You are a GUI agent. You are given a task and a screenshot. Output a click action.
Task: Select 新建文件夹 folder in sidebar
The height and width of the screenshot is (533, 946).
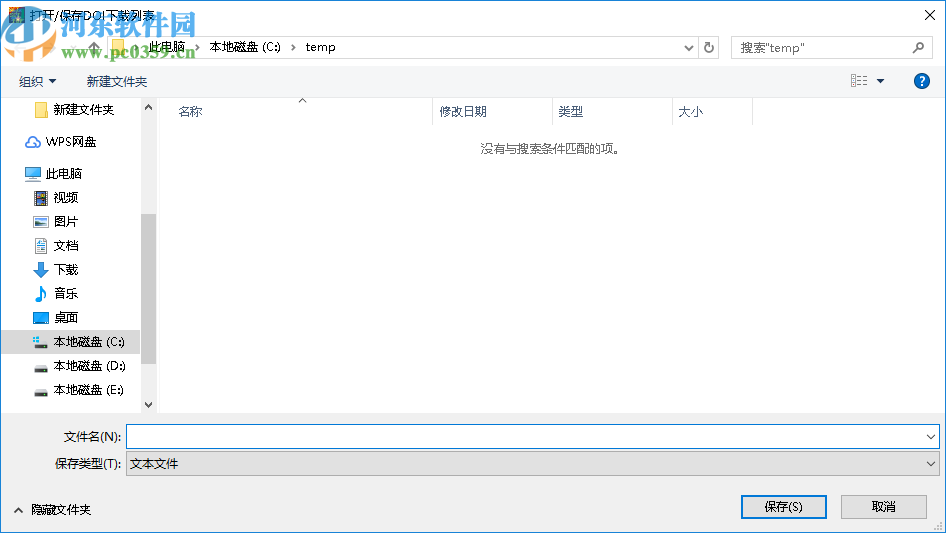pyautogui.click(x=83, y=109)
